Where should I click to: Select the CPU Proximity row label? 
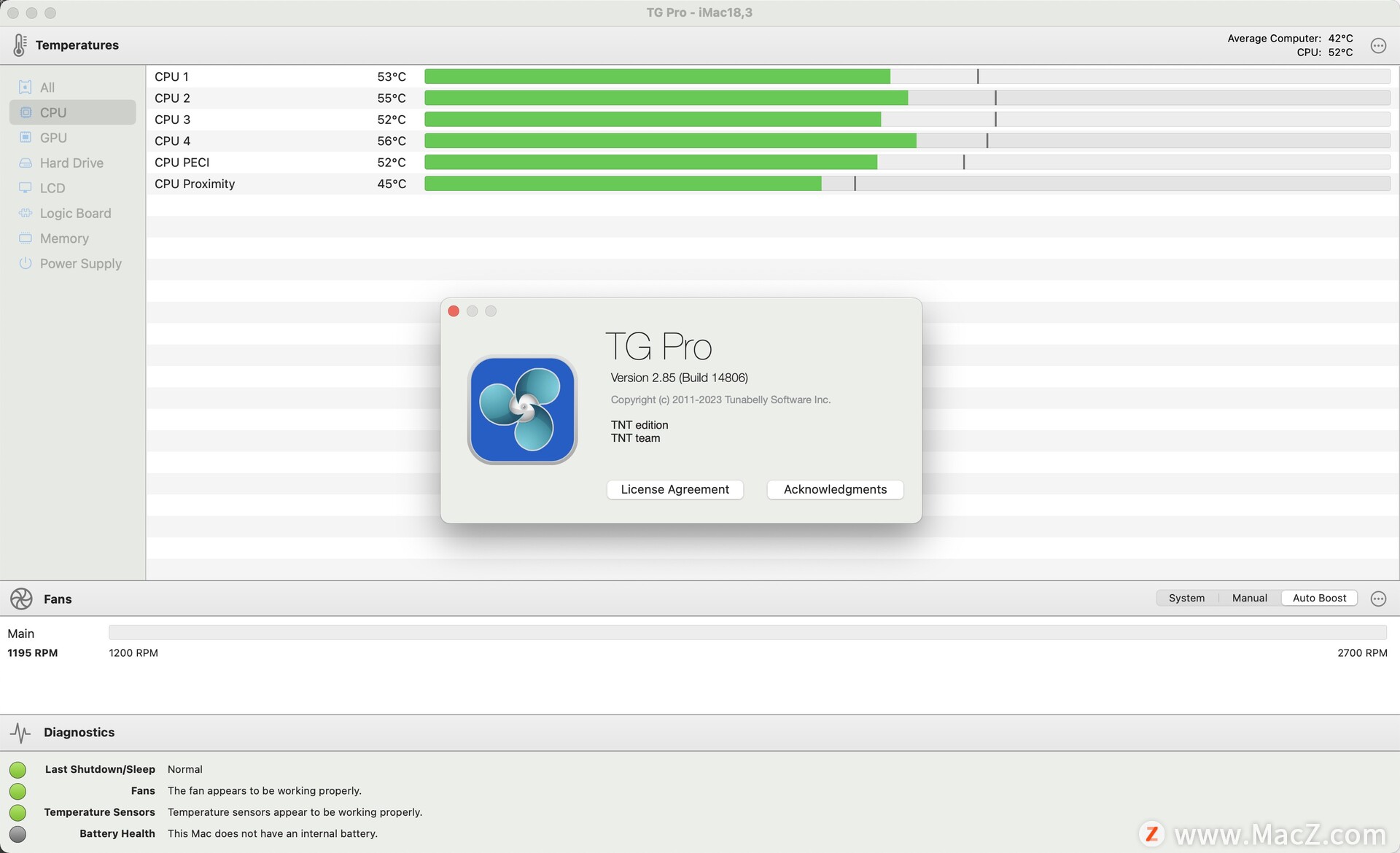pyautogui.click(x=195, y=184)
